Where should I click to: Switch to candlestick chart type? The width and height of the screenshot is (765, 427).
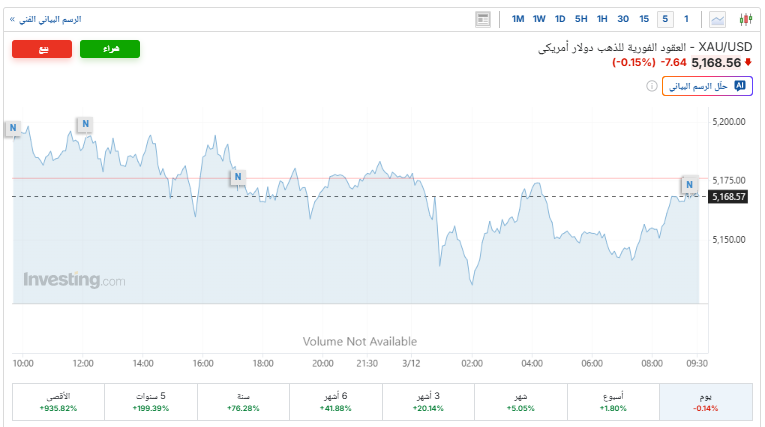pyautogui.click(x=745, y=19)
